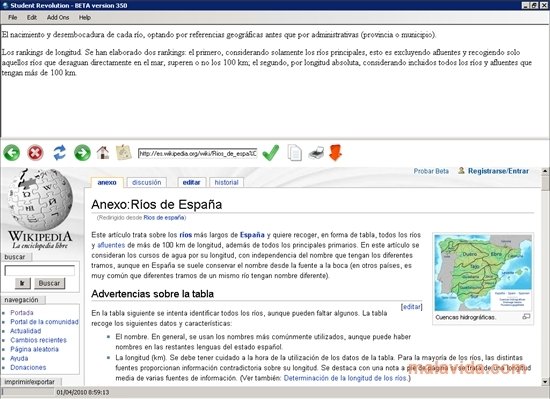Viewport: 550px width, 399px height.
Task: Enlarge the Cuencas hidrográficas image icon
Action: [x=526, y=317]
